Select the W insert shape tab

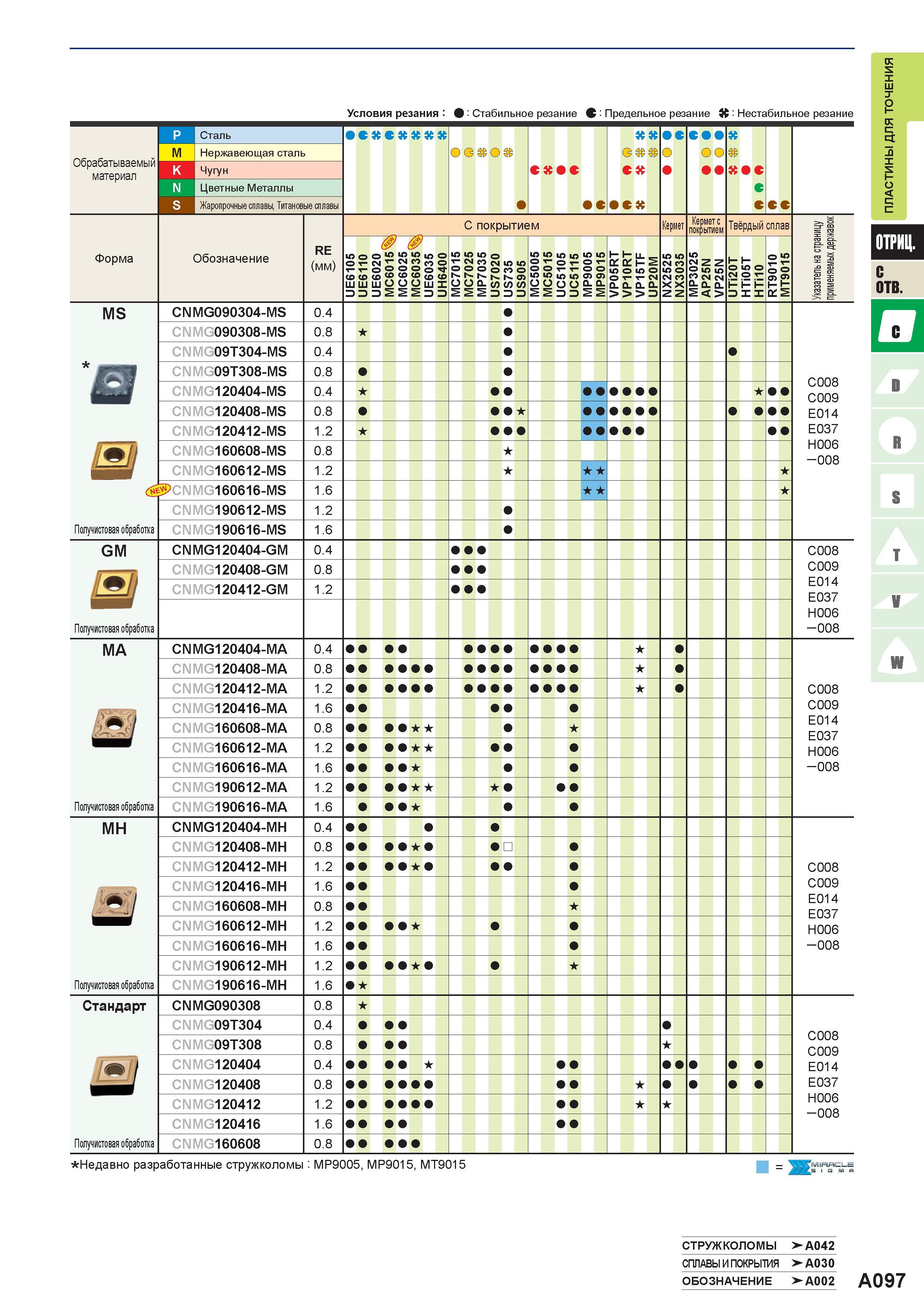(897, 656)
